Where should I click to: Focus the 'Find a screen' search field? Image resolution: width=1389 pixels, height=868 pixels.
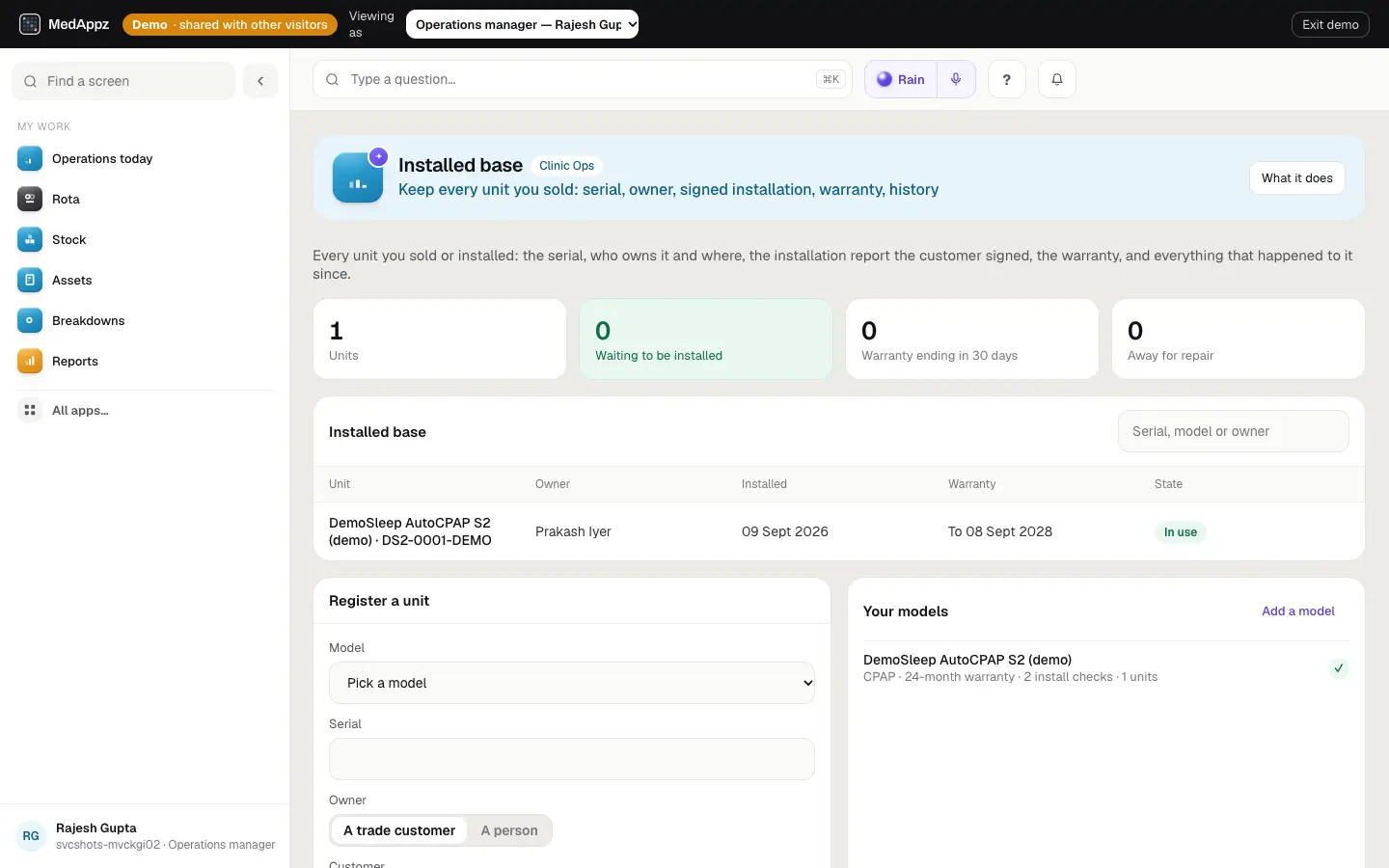123,81
